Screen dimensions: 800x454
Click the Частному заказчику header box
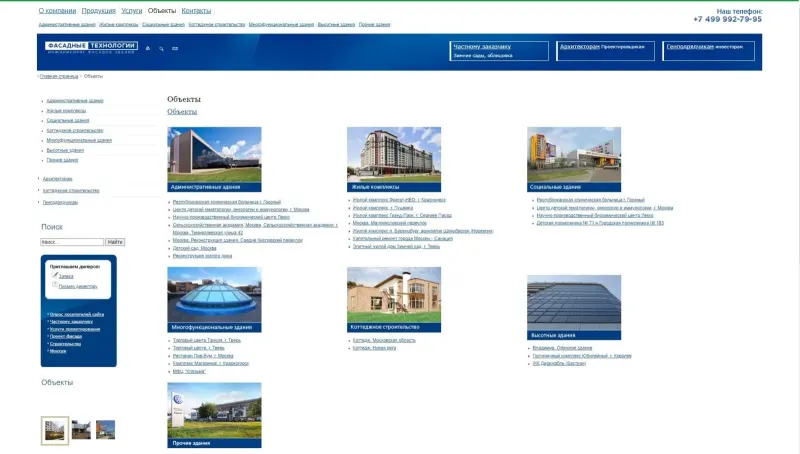point(499,51)
